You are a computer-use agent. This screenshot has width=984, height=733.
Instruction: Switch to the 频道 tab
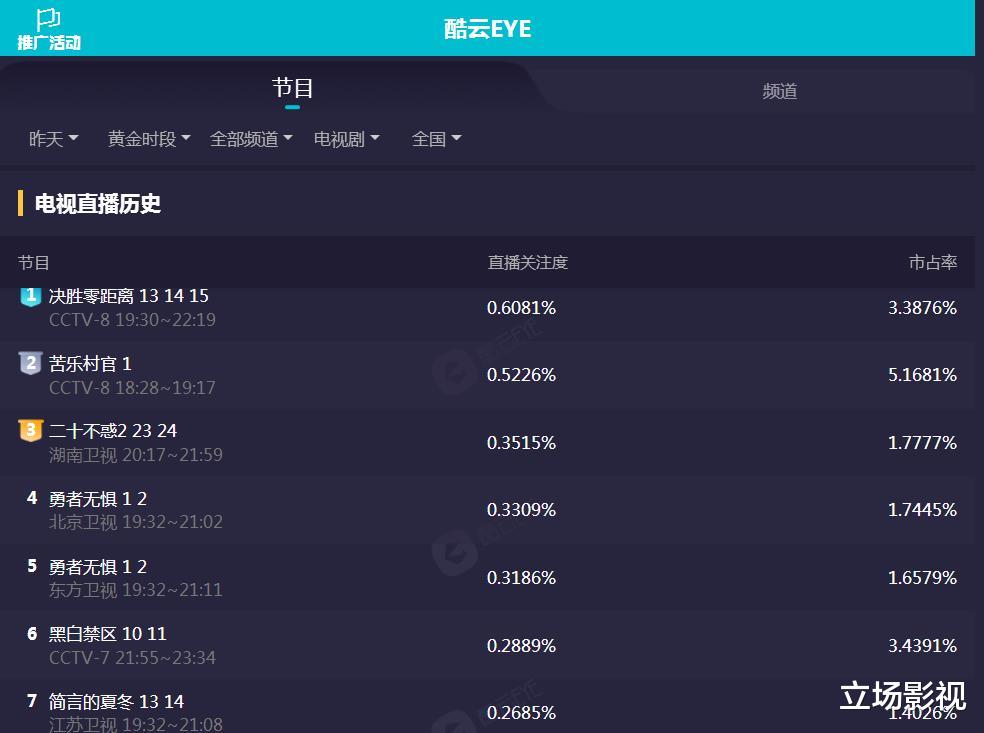coord(779,92)
